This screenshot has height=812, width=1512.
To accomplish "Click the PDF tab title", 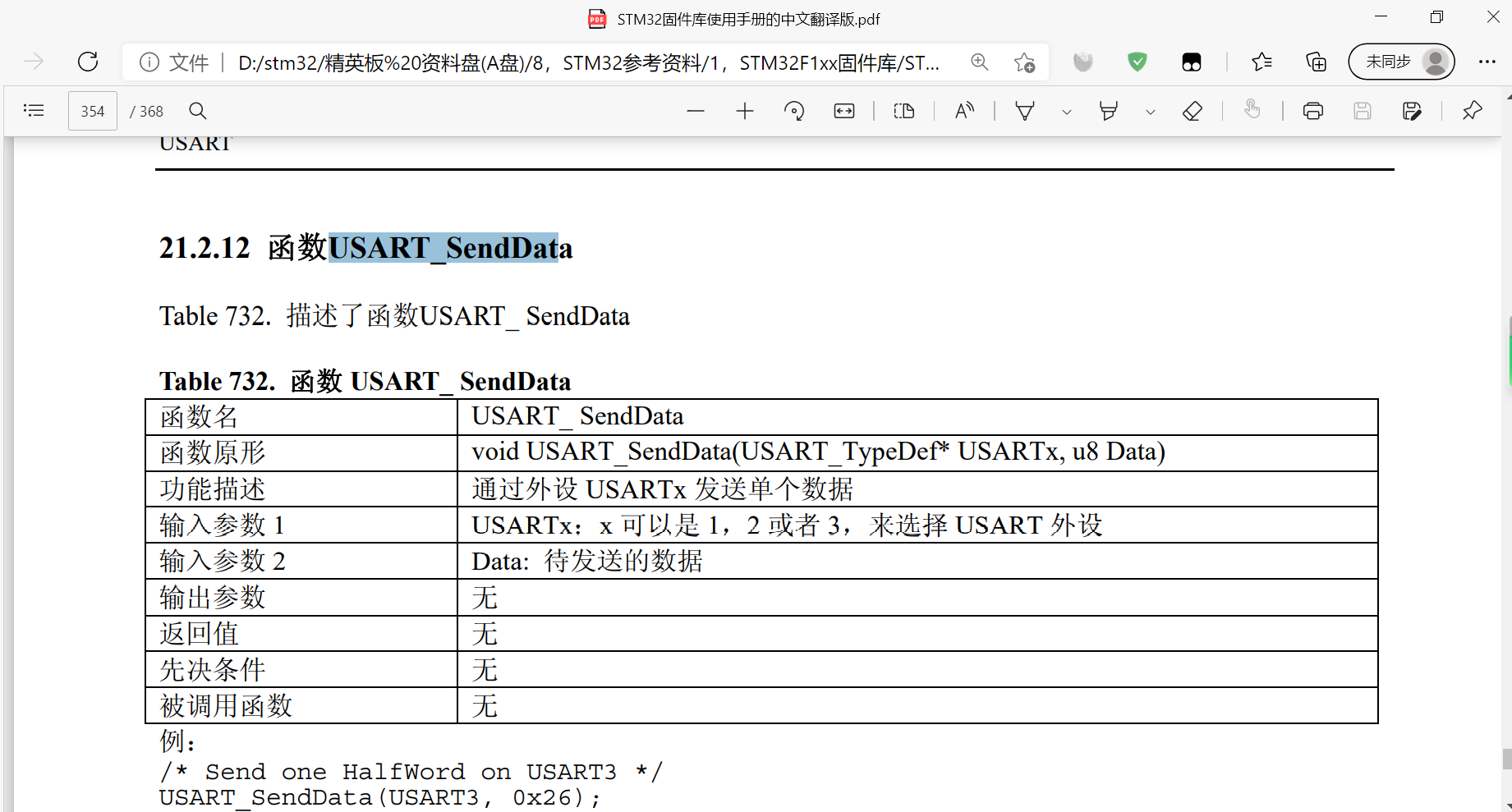I will [x=748, y=19].
